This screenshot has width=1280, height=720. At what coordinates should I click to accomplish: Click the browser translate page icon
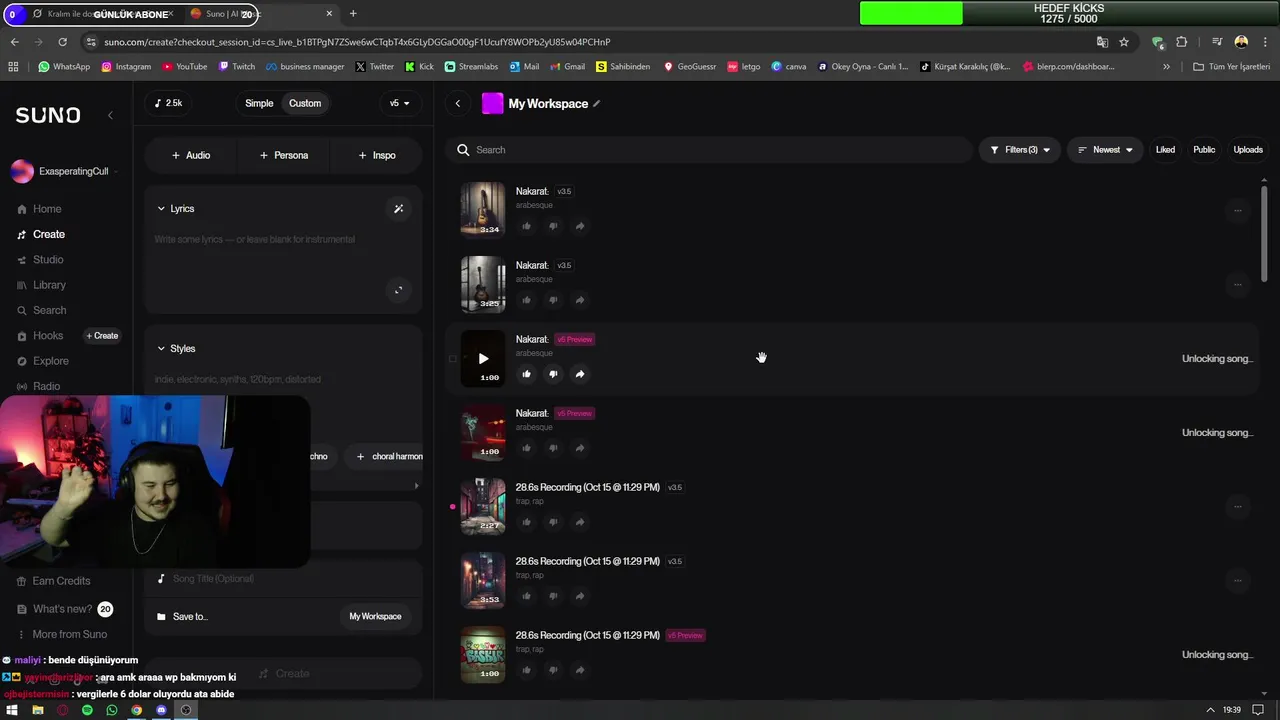tap(1102, 42)
